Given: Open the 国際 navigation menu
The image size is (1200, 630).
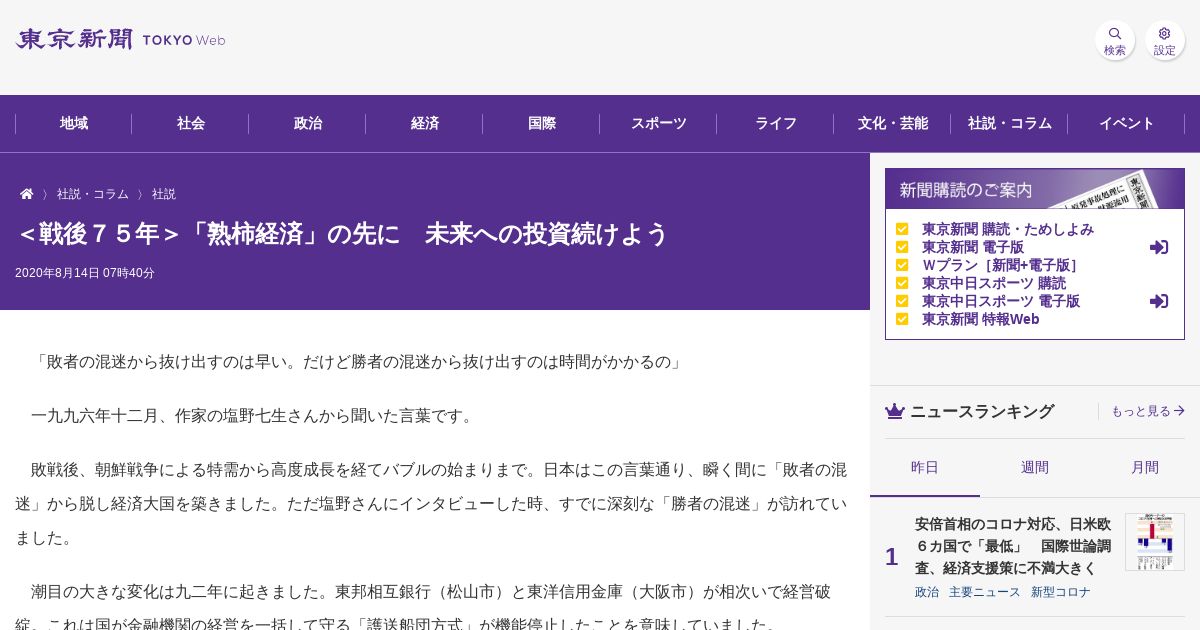Looking at the screenshot, I should coord(542,124).
